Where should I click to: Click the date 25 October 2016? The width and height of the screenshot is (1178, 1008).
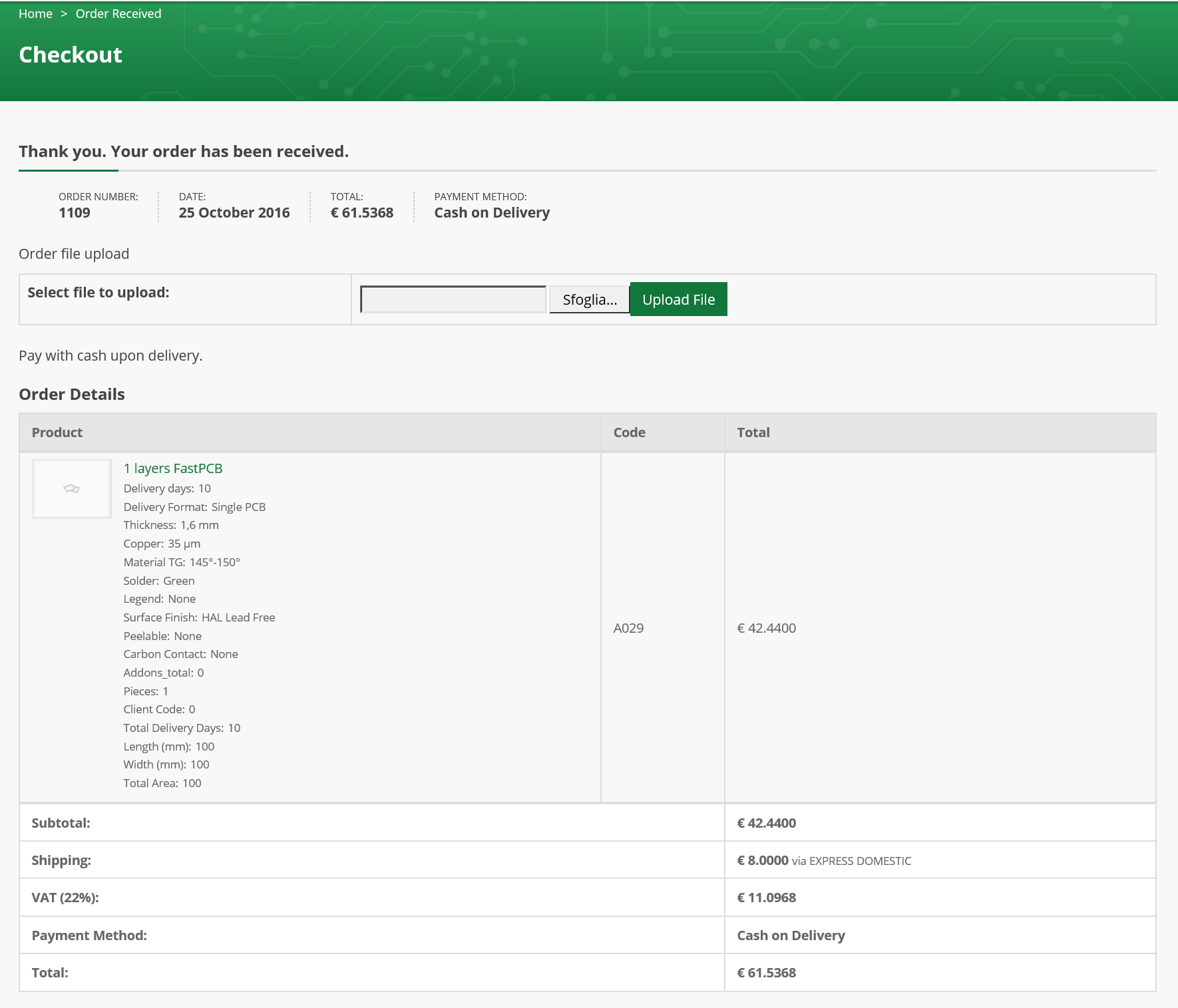pos(234,213)
